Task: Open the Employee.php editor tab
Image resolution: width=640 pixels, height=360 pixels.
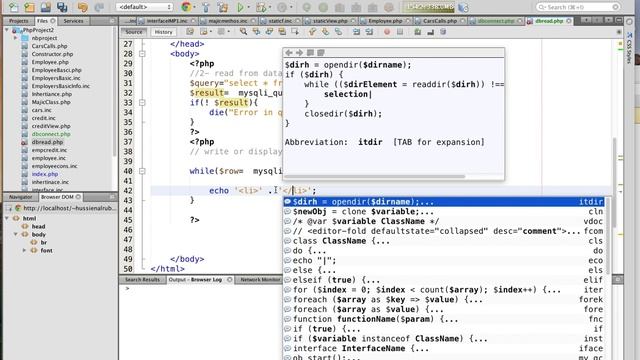Action: point(385,21)
